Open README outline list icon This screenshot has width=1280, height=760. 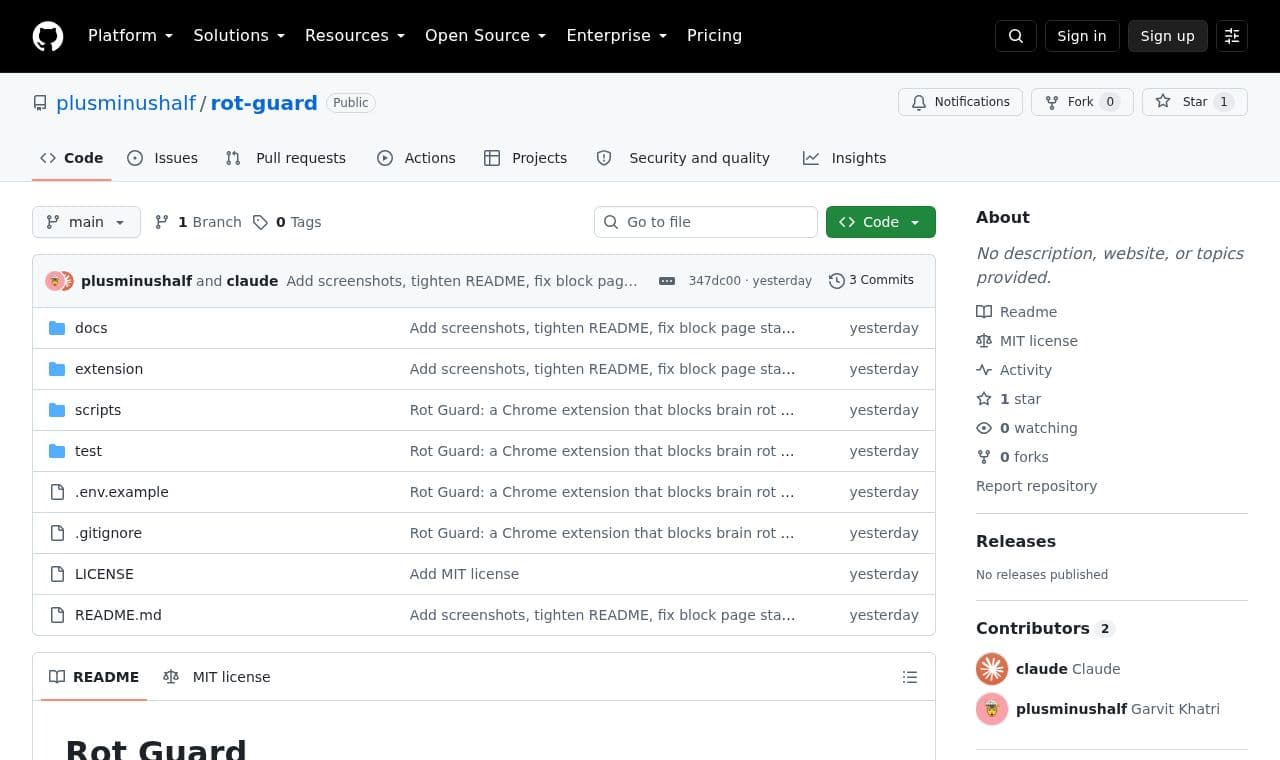[x=910, y=677]
